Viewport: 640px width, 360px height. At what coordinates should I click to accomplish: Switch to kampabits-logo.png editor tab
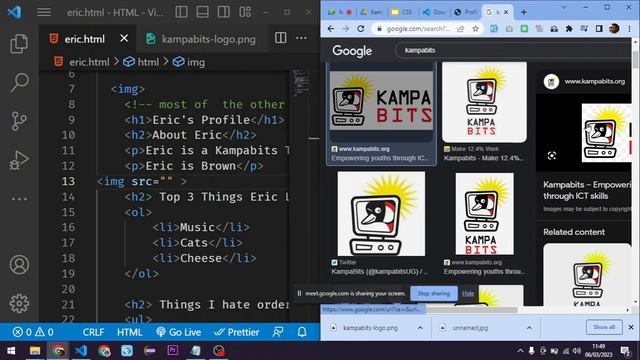(x=201, y=39)
